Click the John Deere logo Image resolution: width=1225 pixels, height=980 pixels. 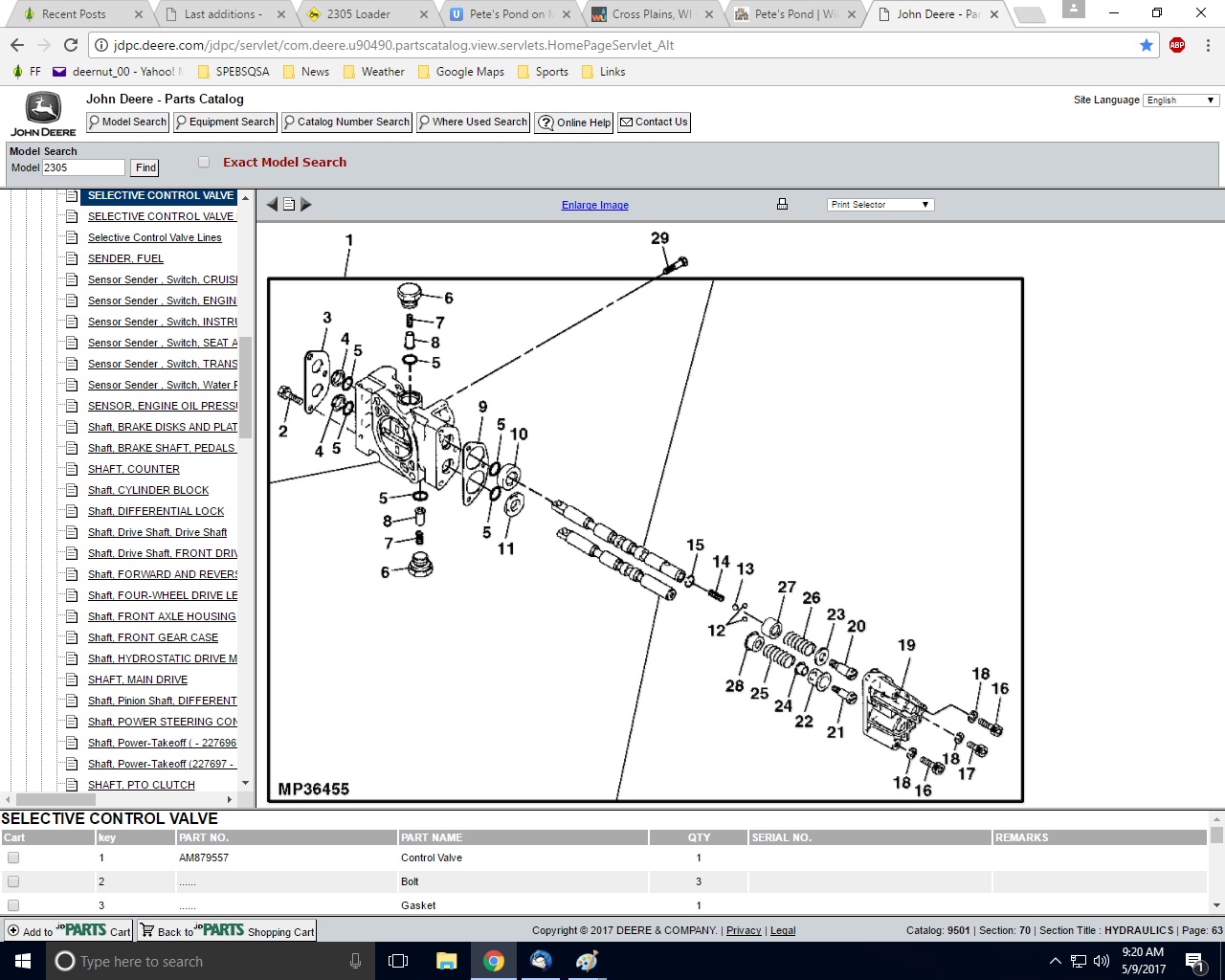pos(43,114)
